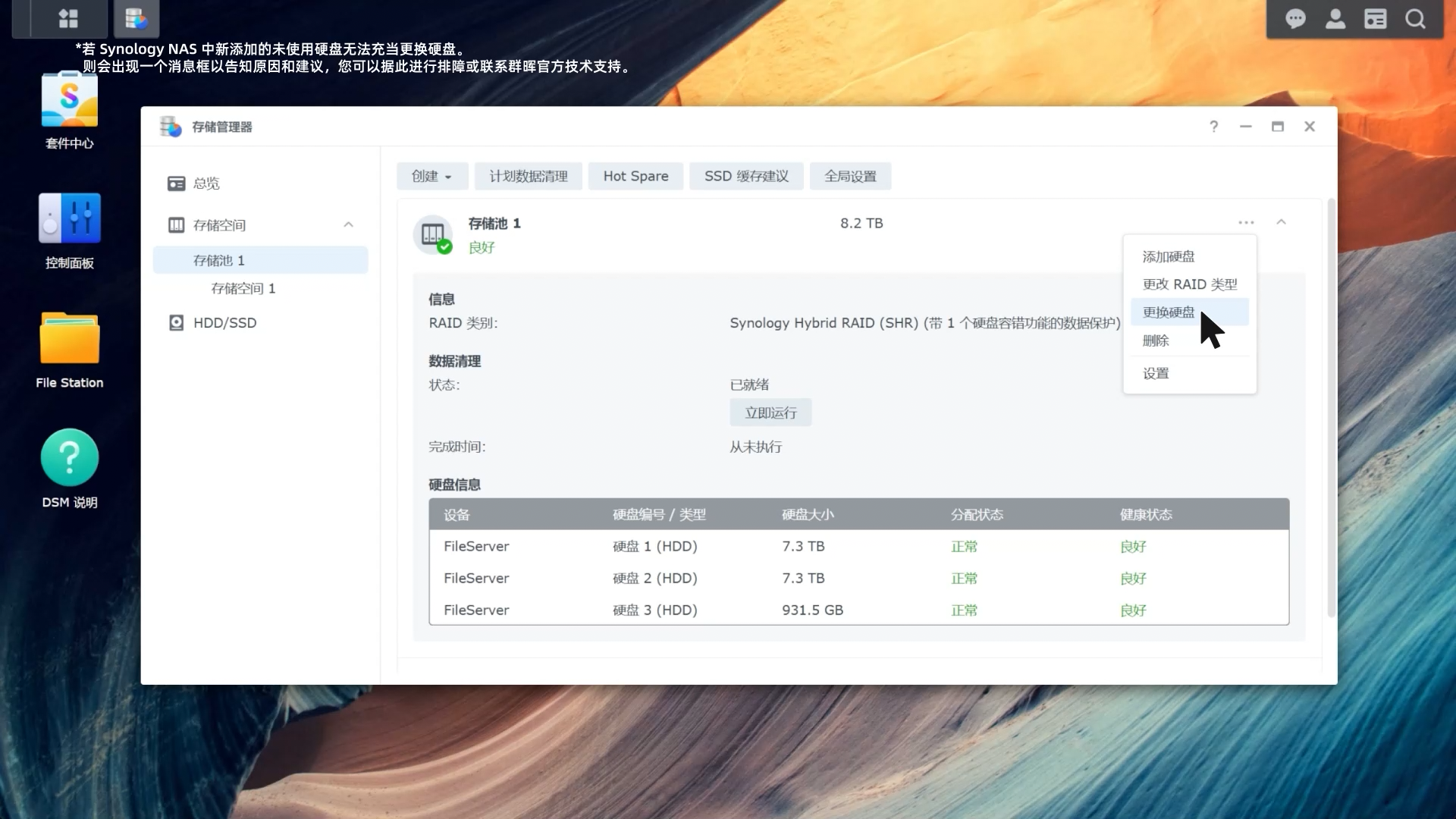Click the 从未执行 completion time text
1456x819 pixels.
point(755,447)
